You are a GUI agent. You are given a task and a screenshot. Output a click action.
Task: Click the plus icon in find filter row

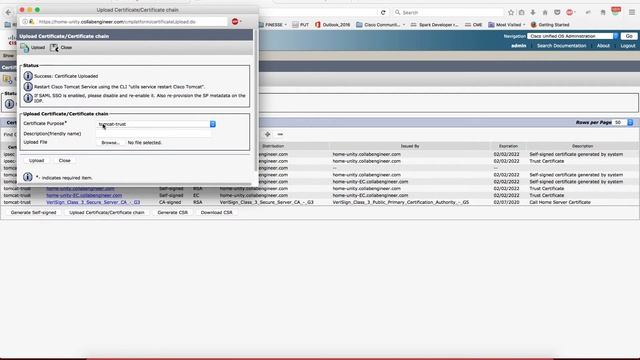click(268, 134)
